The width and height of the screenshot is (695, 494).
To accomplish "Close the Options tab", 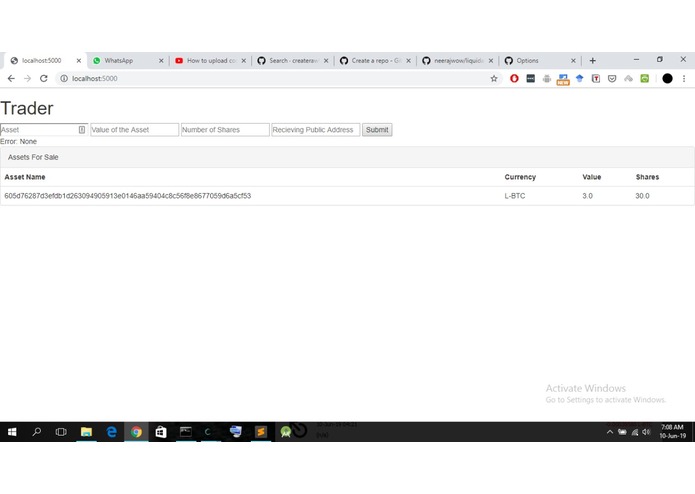I will pos(573,61).
